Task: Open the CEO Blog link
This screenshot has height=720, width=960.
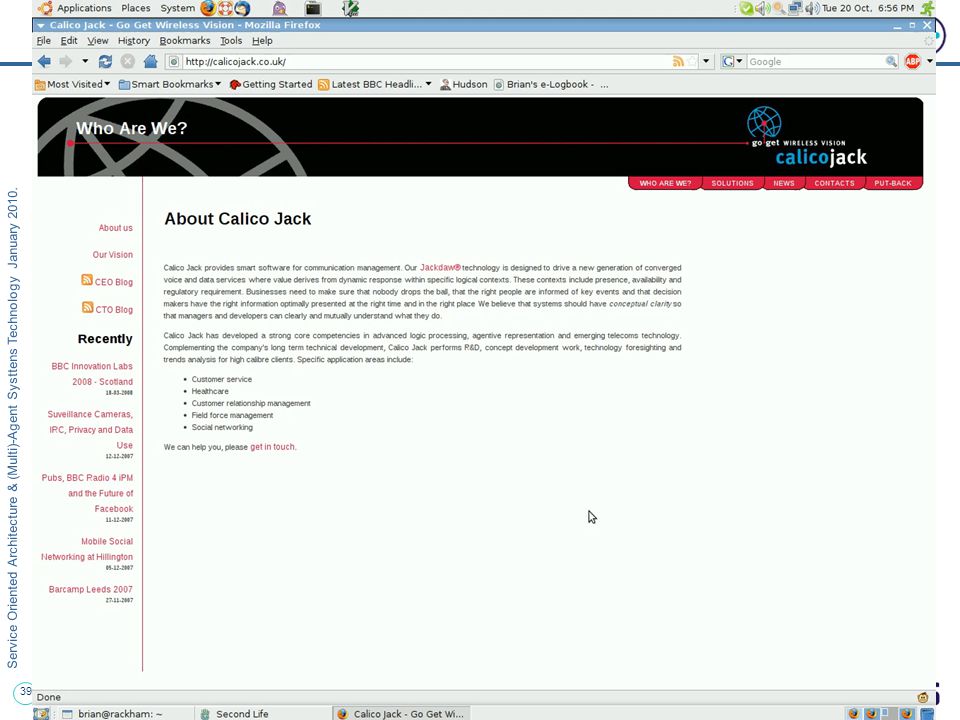Action: pos(114,282)
